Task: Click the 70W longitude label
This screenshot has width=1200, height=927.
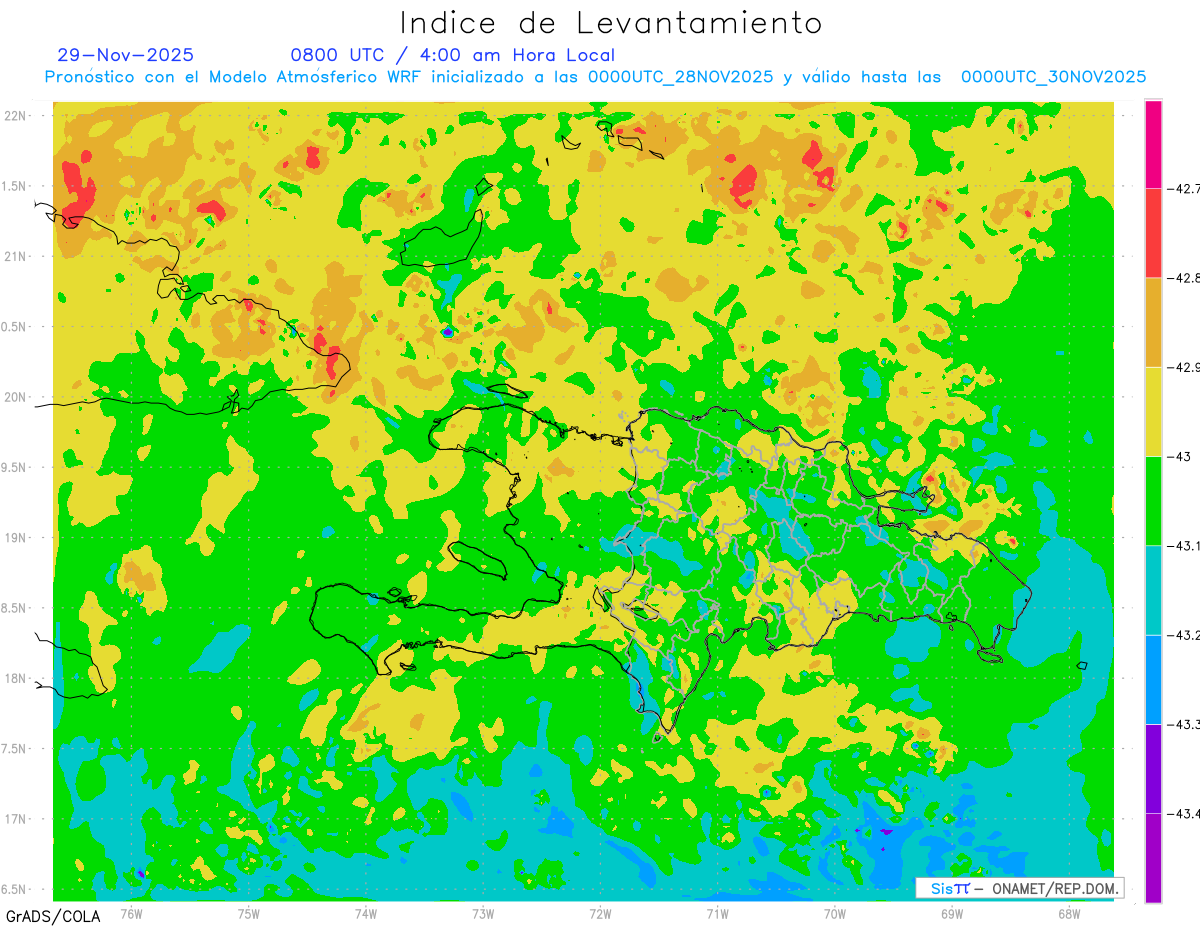Action: pos(834,913)
